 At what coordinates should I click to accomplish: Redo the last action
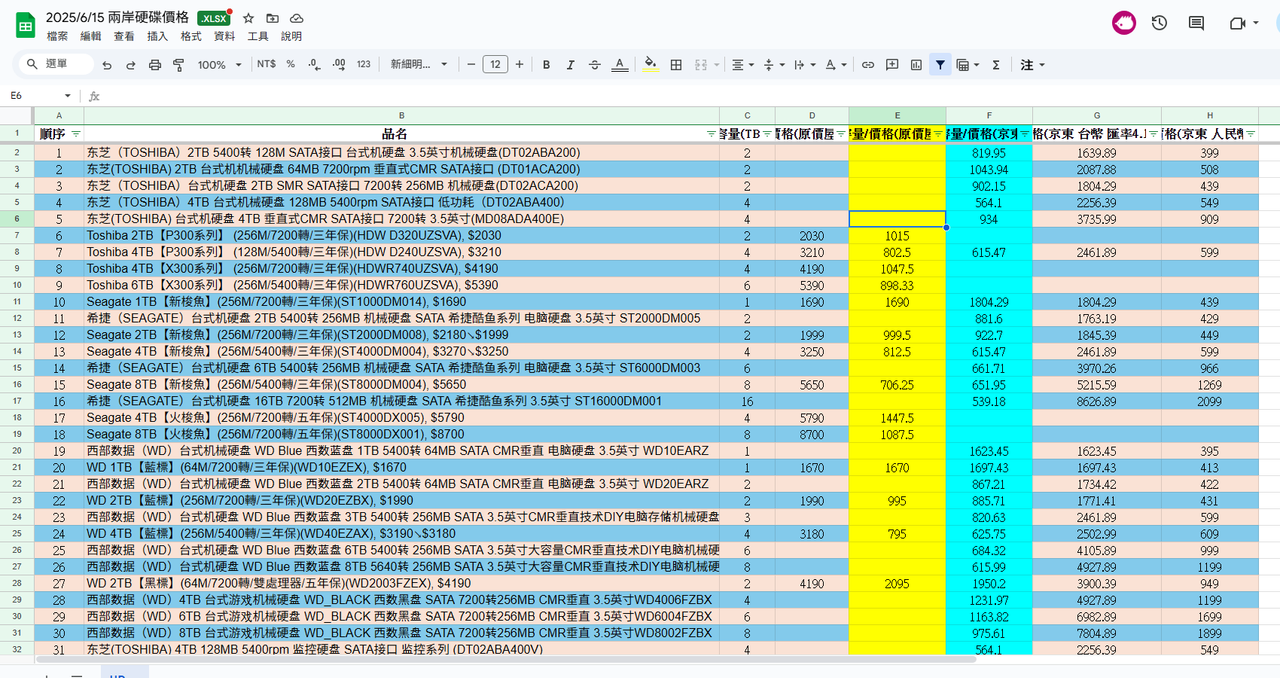click(131, 64)
